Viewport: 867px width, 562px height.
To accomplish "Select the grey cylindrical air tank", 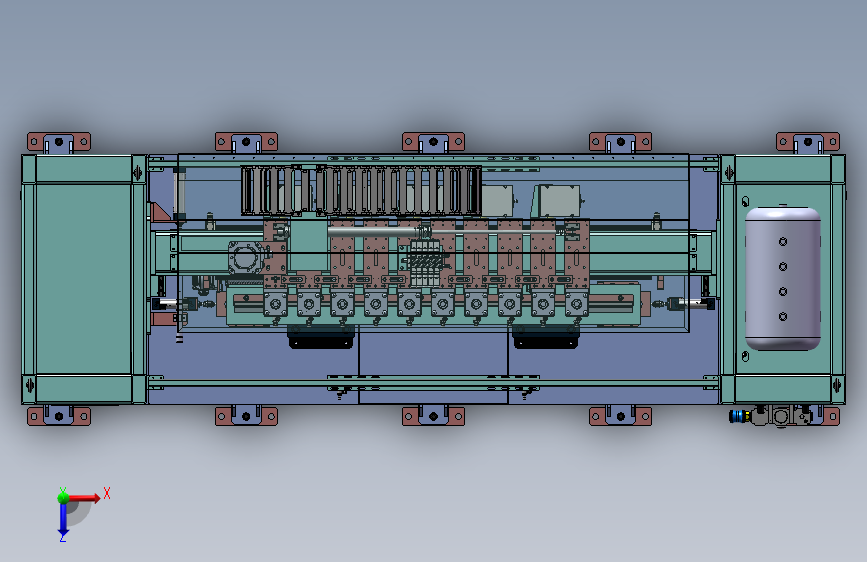I will (782, 278).
